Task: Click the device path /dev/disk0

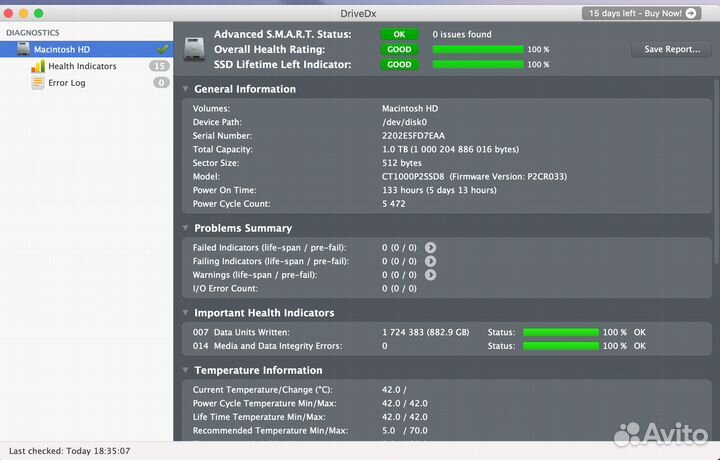Action: point(405,122)
